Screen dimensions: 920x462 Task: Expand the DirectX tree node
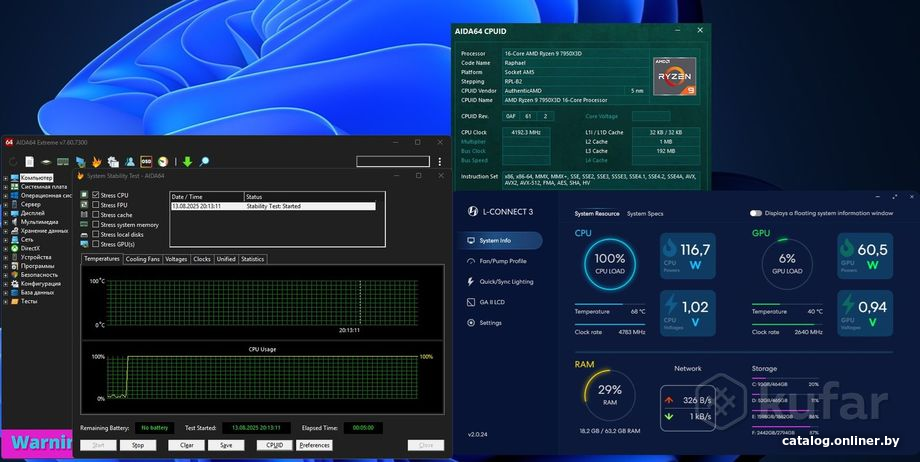6,248
